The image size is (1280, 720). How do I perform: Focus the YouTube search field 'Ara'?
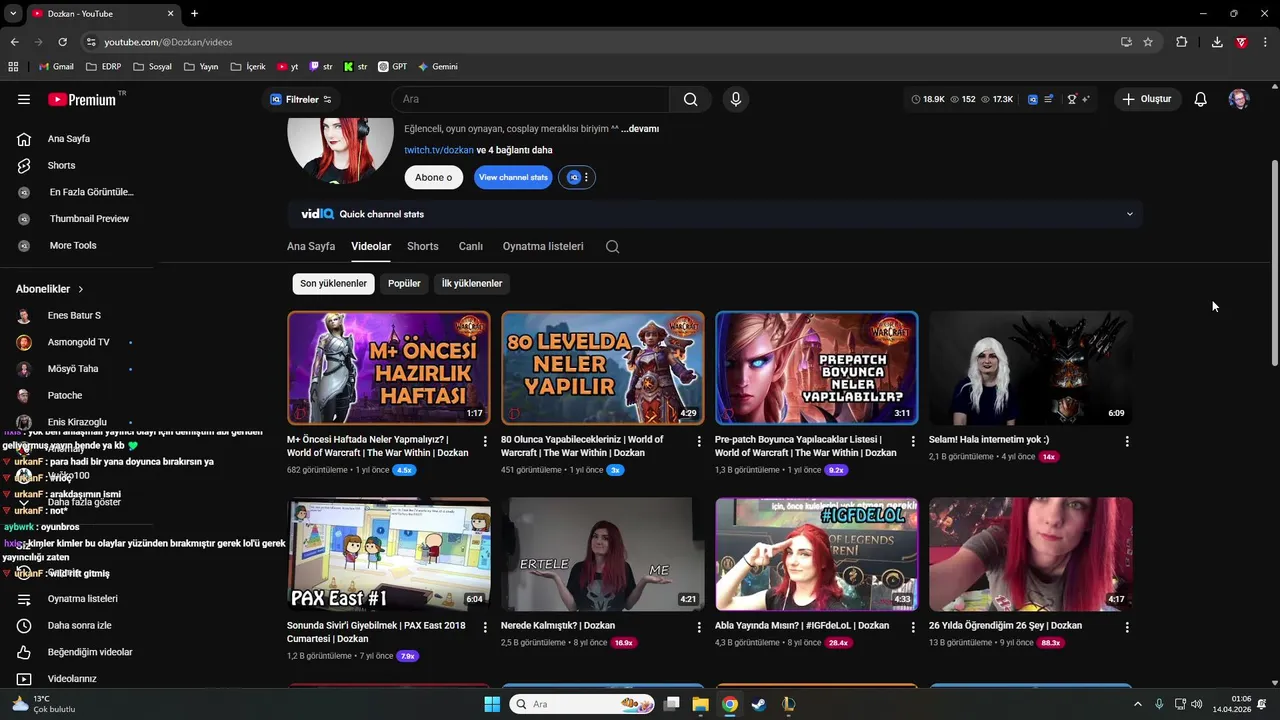(531, 99)
